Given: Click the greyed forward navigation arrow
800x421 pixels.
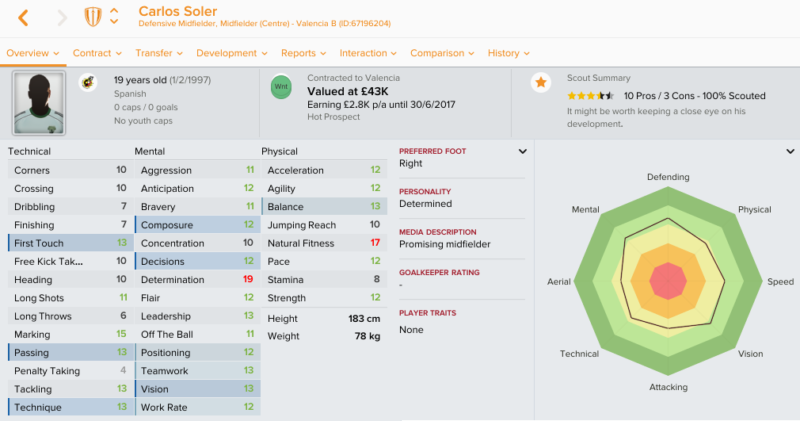Looking at the screenshot, I should click(x=62, y=18).
